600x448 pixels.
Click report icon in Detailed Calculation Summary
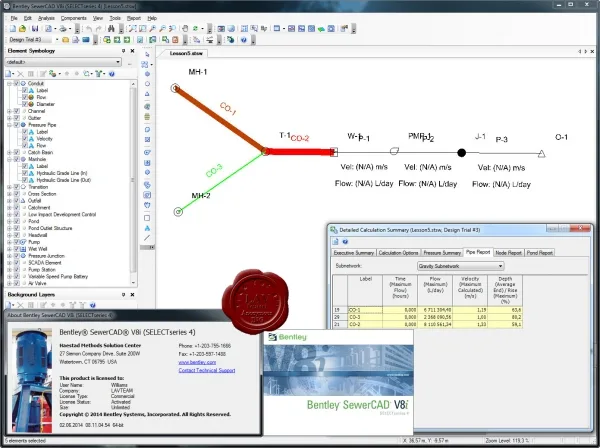pyautogui.click(x=336, y=242)
